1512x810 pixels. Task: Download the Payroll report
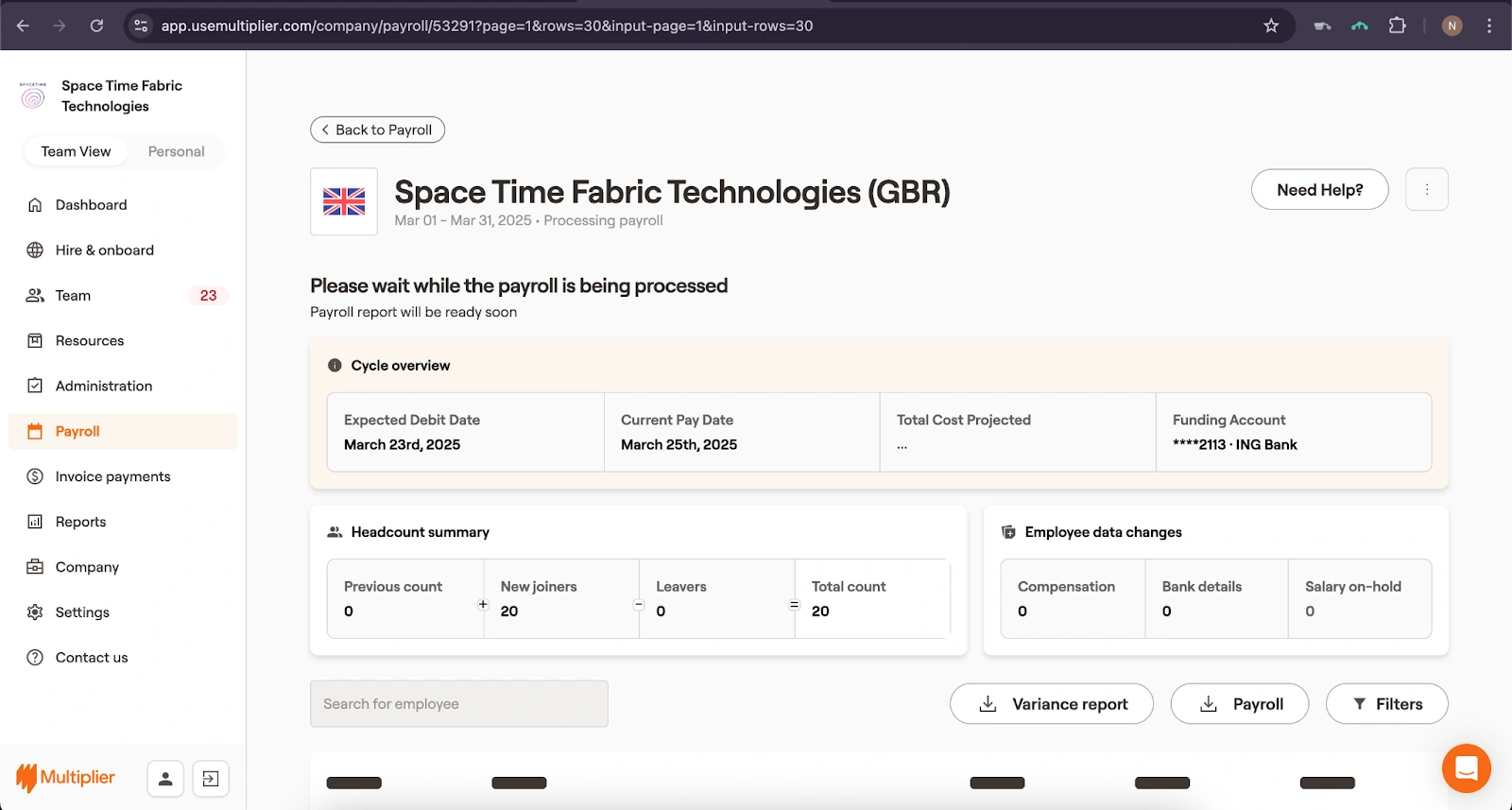1240,704
